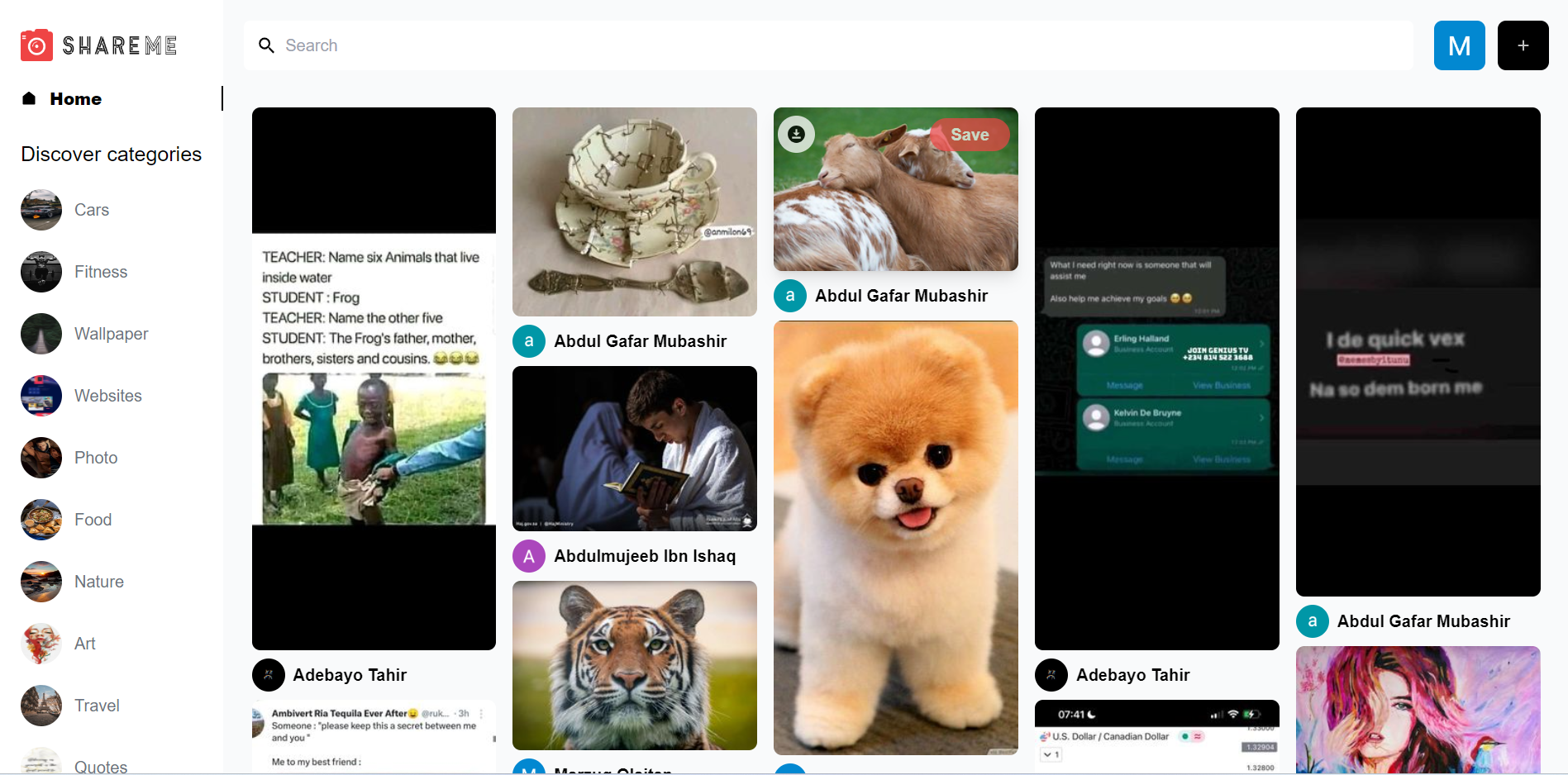Click the ShareMe camera logo
This screenshot has width=1568, height=775.
[x=37, y=45]
